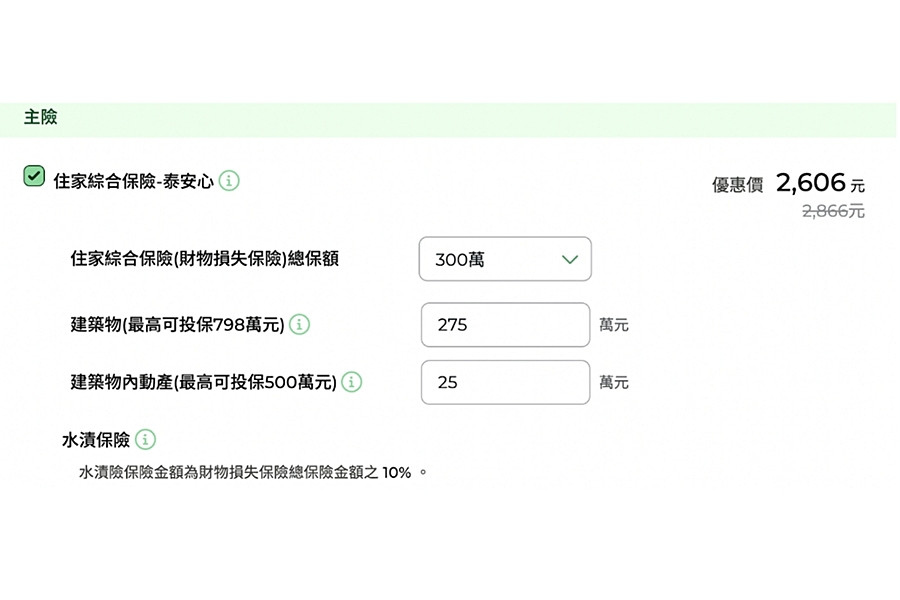The height and width of the screenshot is (600, 900).
Task: Focus the 建築物內動產 field showing 25
Action: (x=505, y=382)
